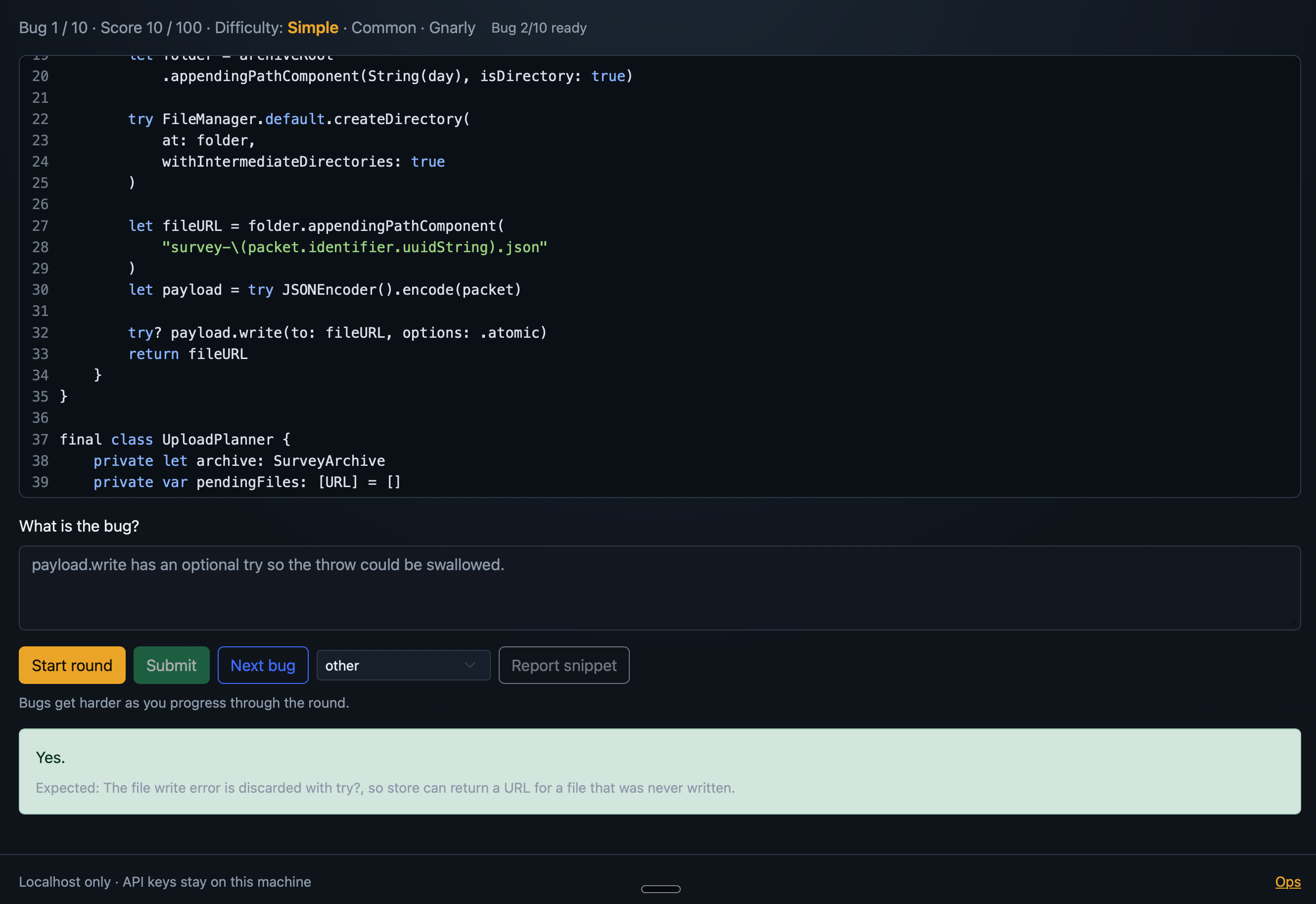Click the Start round button
Image resolution: width=1316 pixels, height=904 pixels.
72,665
